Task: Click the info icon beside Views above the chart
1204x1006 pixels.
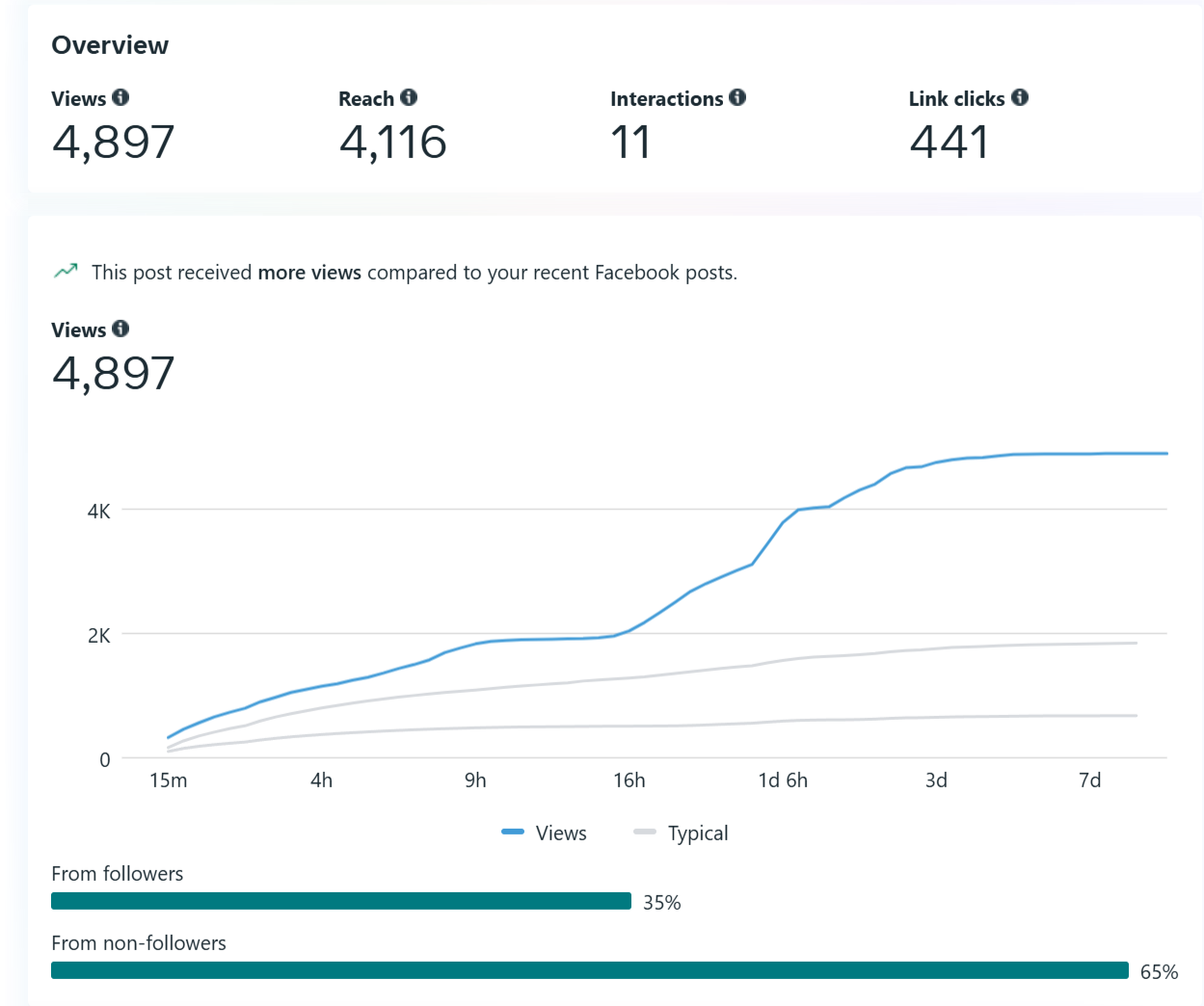Action: coord(120,329)
